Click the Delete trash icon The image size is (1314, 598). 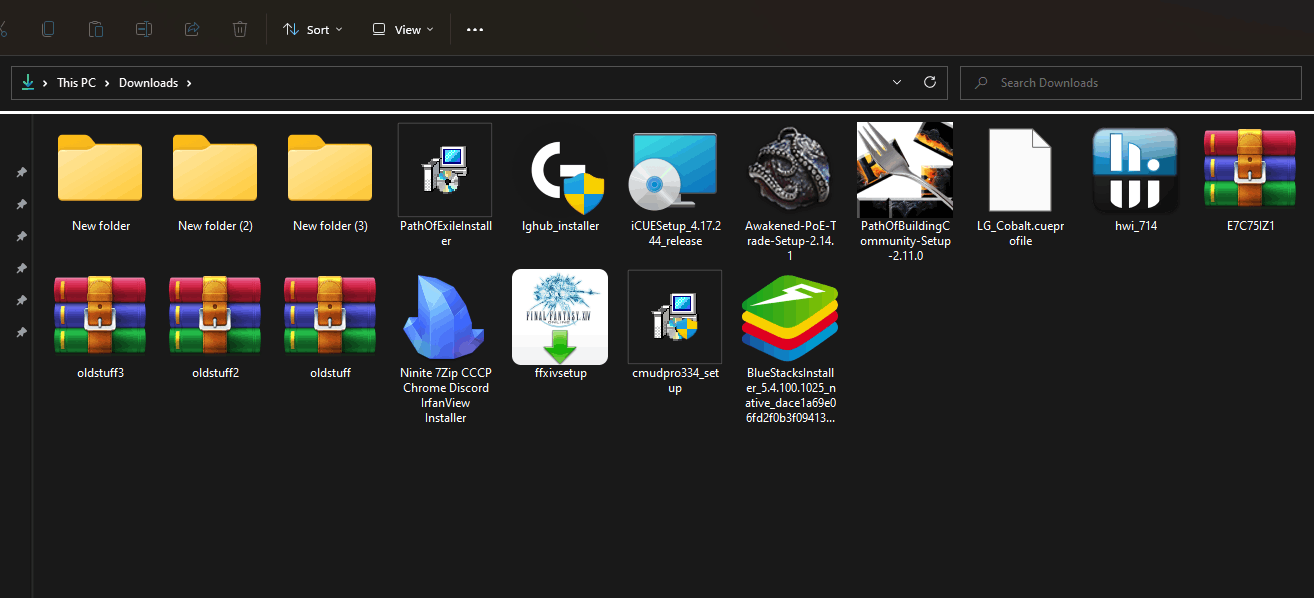click(240, 29)
